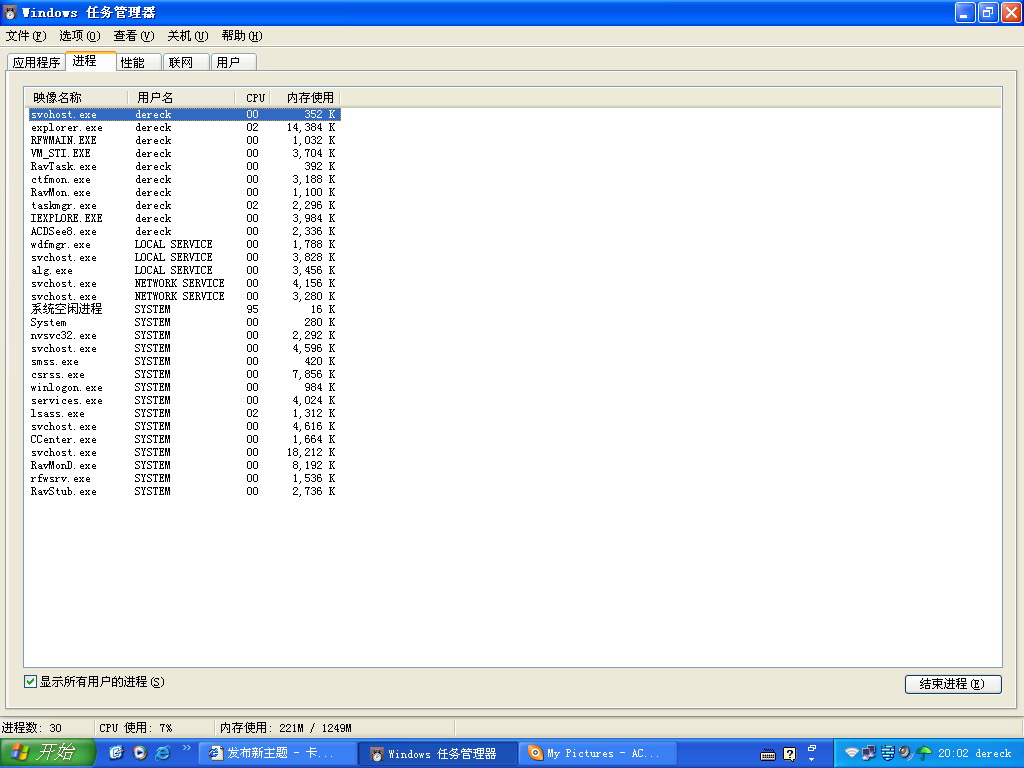Image resolution: width=1024 pixels, height=768 pixels.
Task: Select the RavMon.exe process row
Action: (x=184, y=193)
